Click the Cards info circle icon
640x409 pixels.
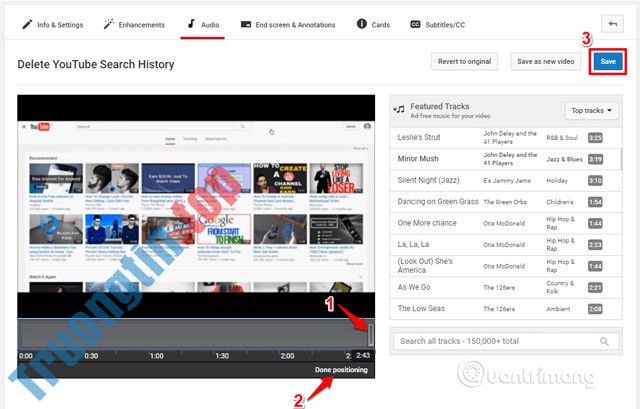[x=362, y=24]
